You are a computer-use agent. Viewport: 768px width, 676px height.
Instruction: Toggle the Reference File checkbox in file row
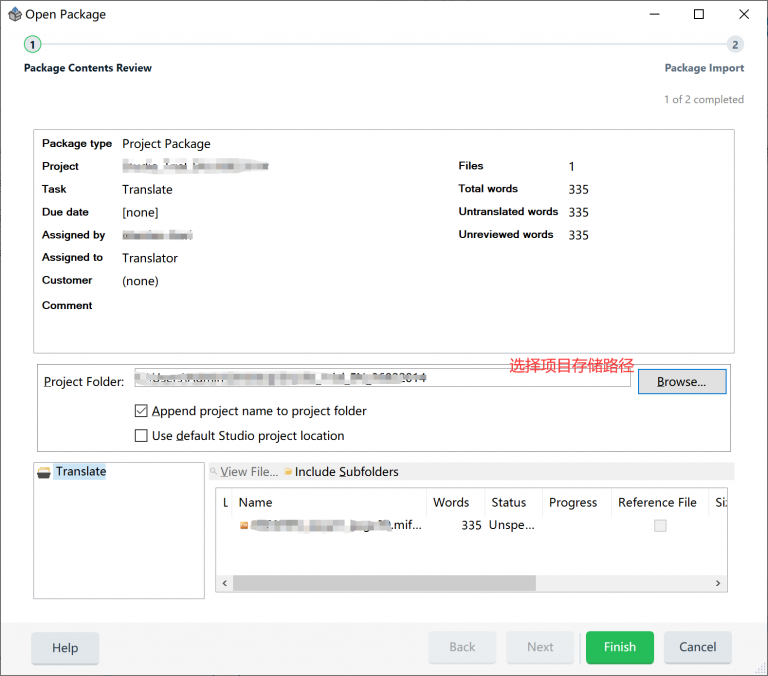click(x=660, y=526)
